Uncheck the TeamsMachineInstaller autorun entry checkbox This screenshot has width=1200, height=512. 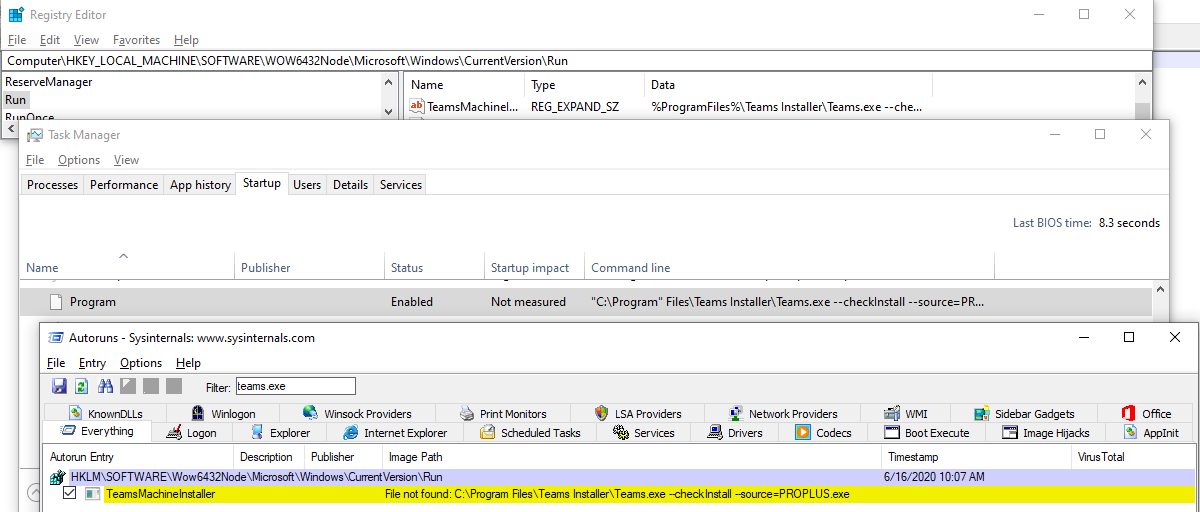click(69, 494)
